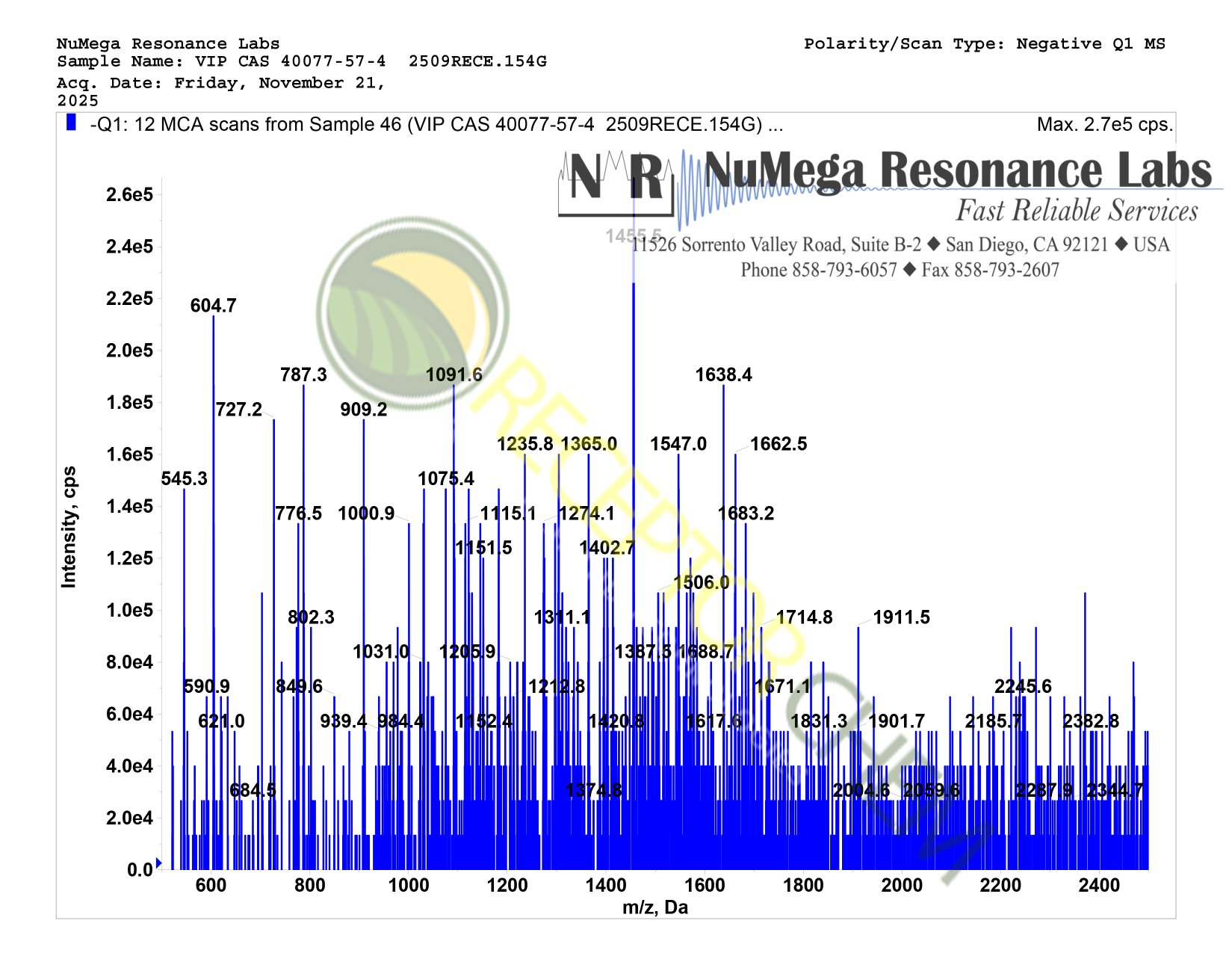Select the 1911.5 peak label
1232x953 pixels.
pyautogui.click(x=901, y=617)
